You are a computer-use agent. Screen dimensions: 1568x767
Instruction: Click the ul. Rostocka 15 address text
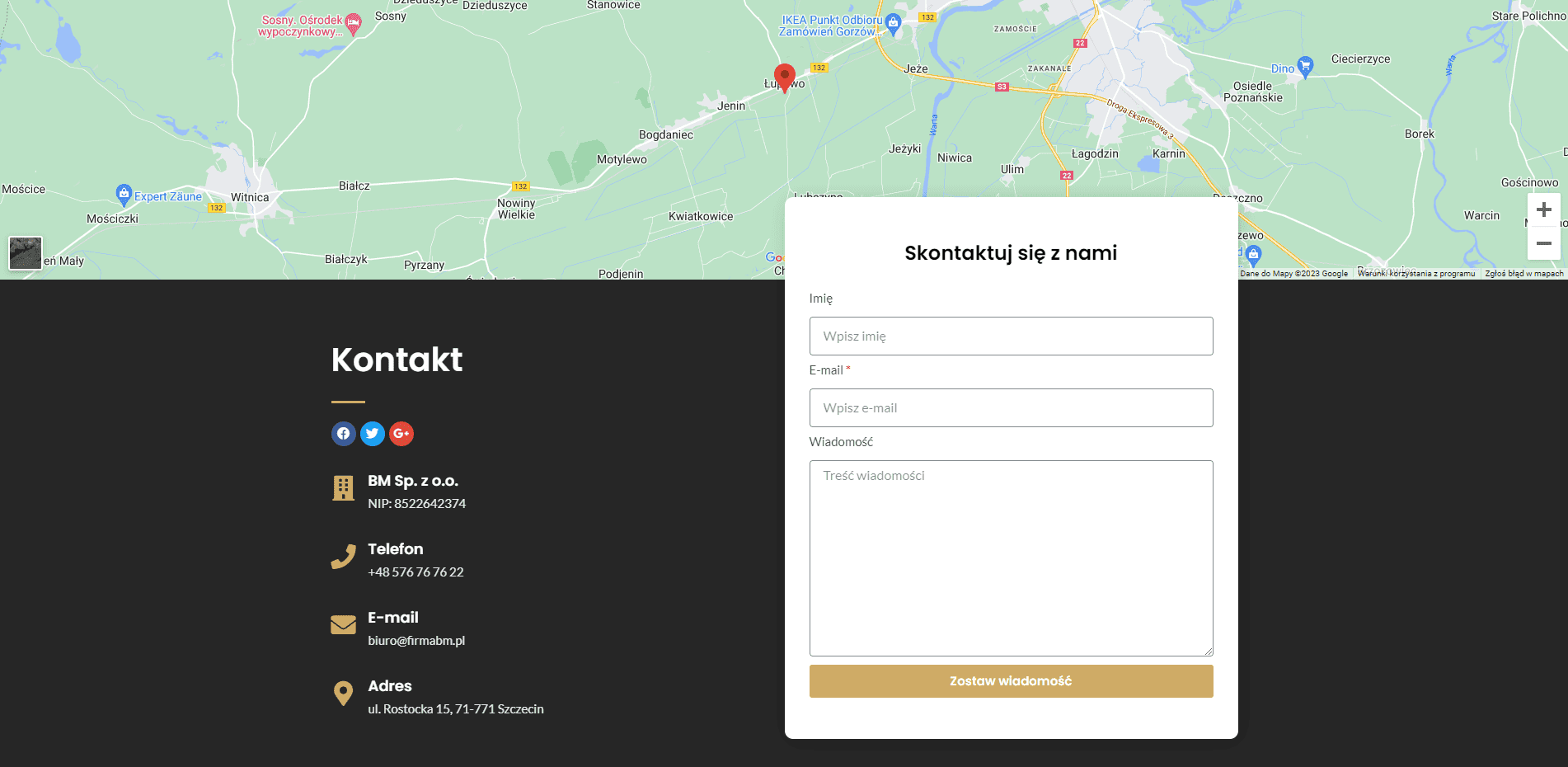click(455, 709)
